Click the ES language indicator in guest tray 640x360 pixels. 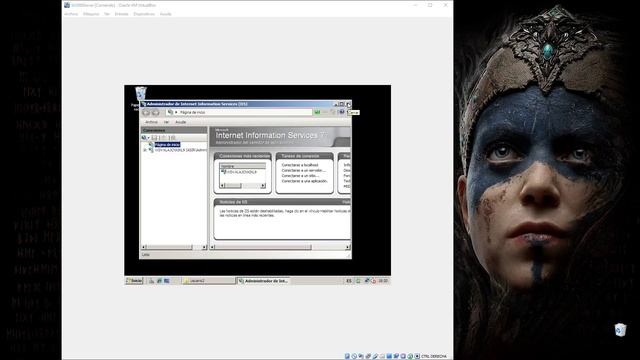point(349,281)
